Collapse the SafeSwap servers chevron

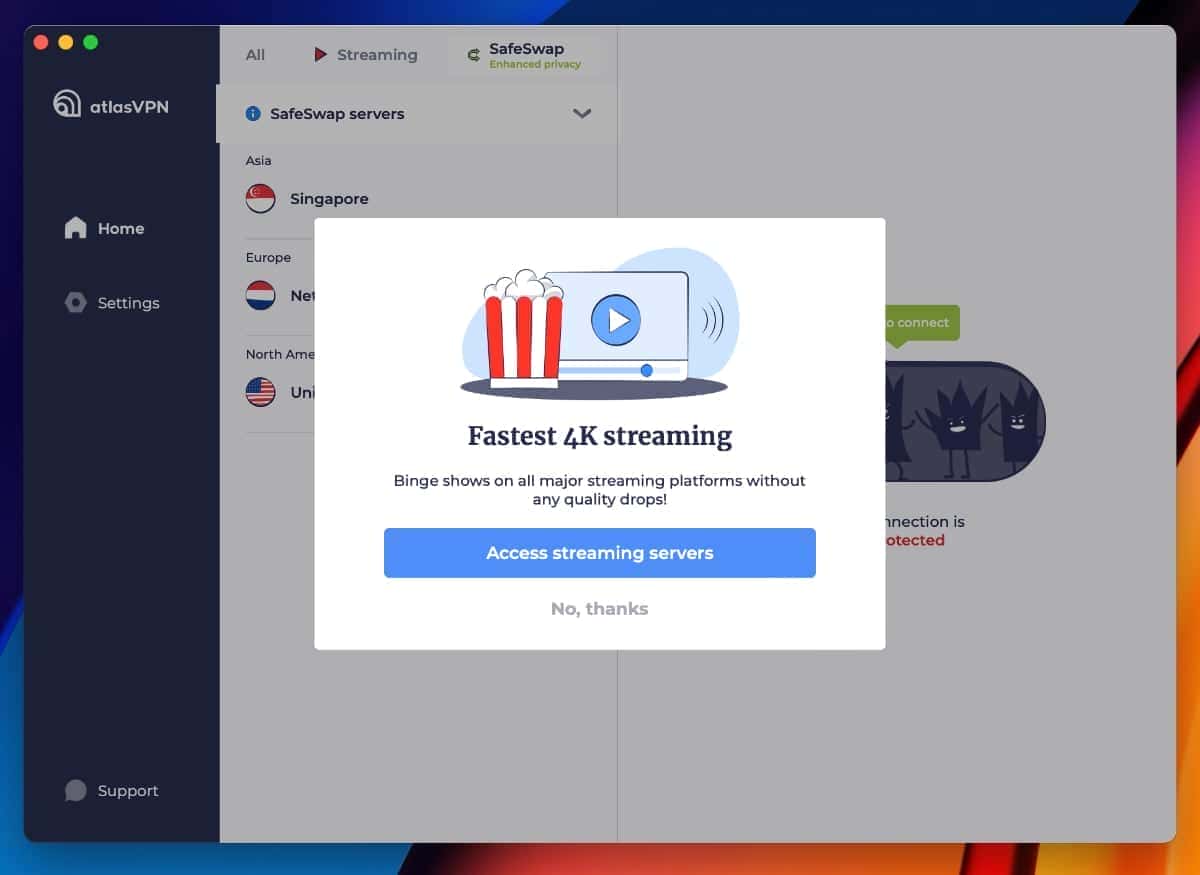coord(582,114)
